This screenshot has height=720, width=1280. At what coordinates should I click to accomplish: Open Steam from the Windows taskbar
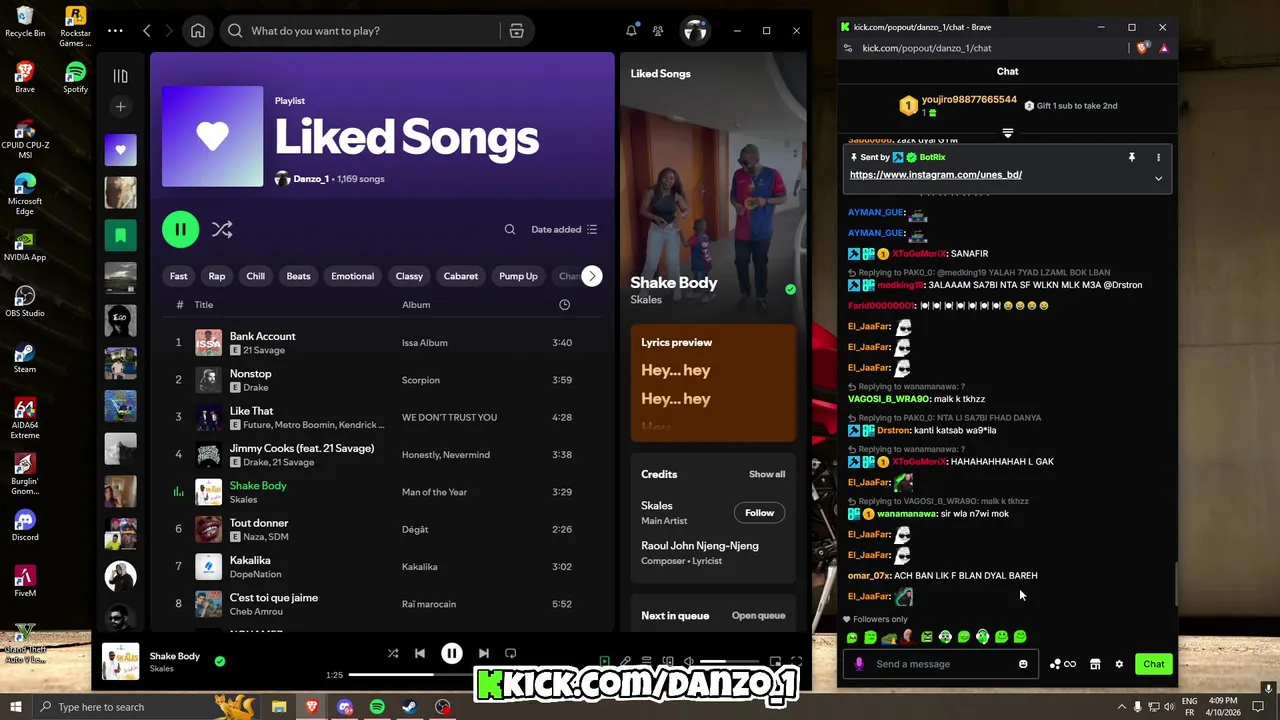(410, 707)
